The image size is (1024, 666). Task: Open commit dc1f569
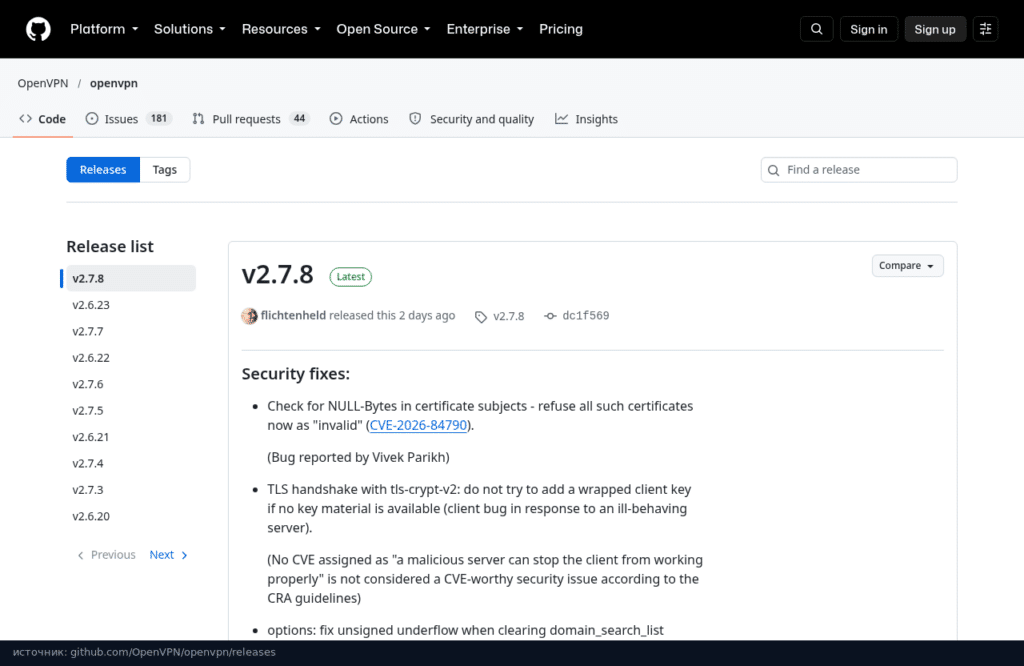[577, 315]
